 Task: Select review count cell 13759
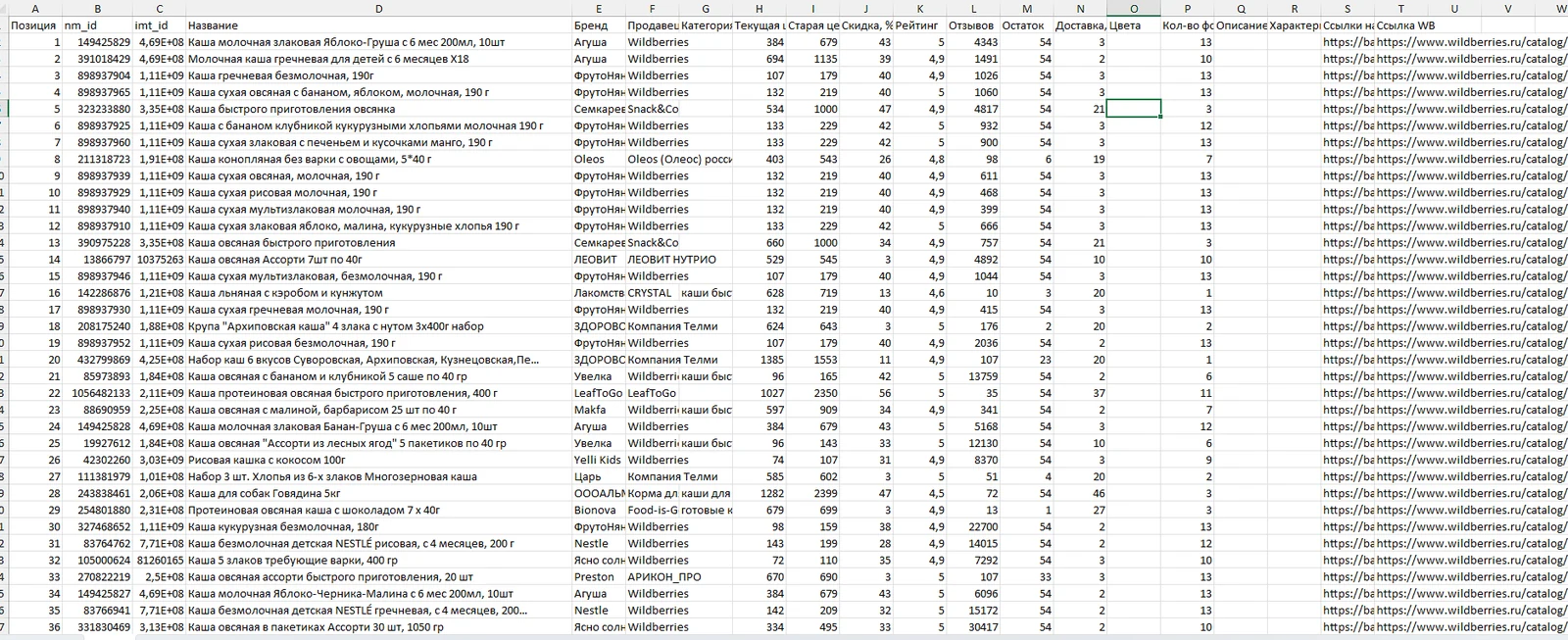coord(973,376)
